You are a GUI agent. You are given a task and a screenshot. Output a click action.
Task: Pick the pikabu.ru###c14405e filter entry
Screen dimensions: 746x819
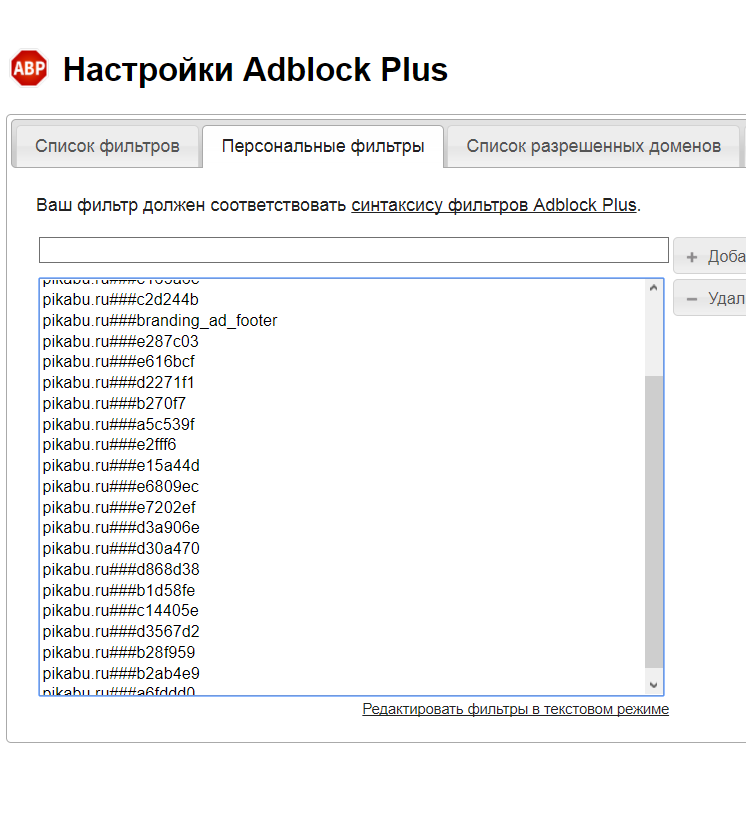coord(120,610)
